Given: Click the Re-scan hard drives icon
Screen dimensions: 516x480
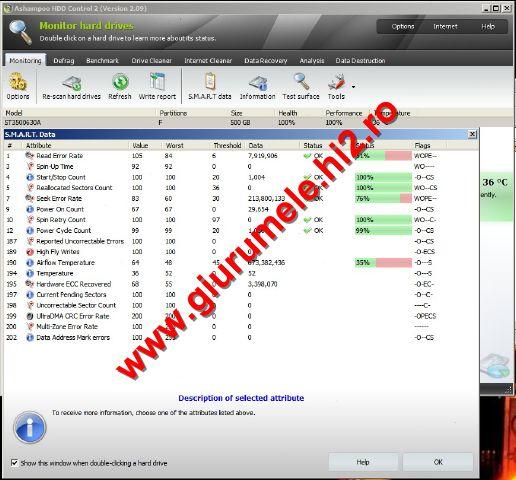Looking at the screenshot, I should coord(72,83).
